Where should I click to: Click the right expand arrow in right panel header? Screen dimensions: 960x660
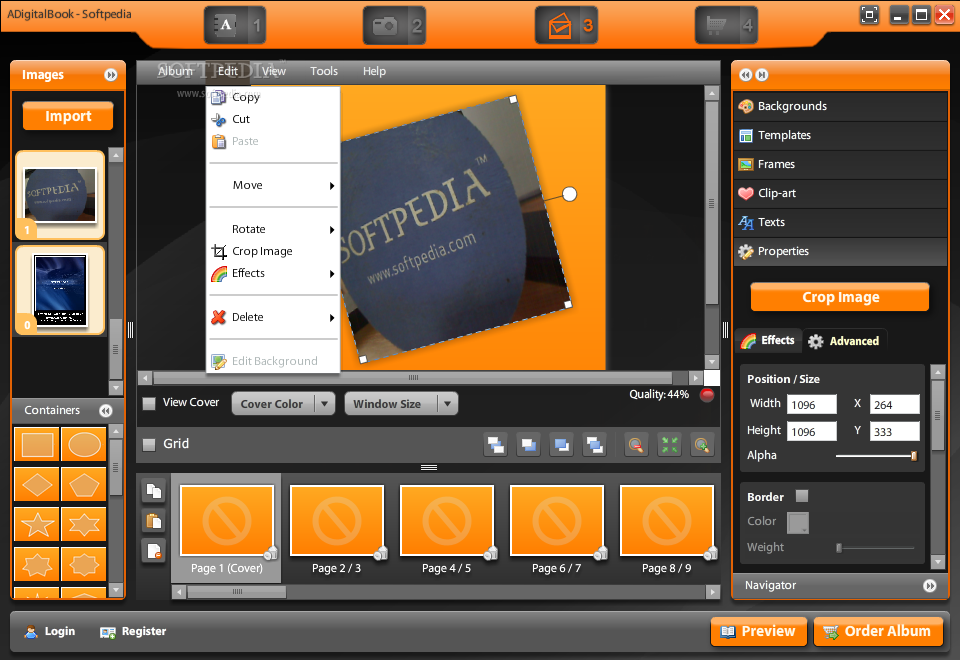pos(762,75)
